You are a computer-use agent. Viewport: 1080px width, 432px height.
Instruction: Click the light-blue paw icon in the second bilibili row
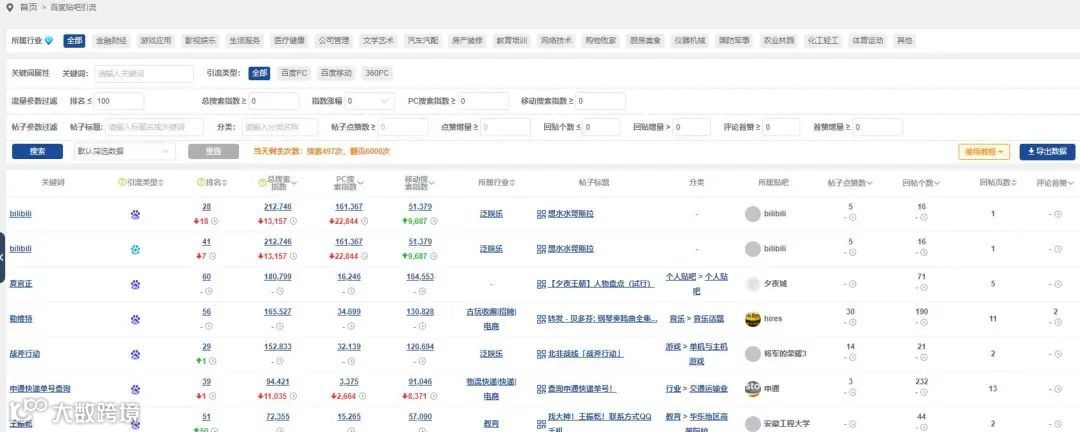(135, 249)
